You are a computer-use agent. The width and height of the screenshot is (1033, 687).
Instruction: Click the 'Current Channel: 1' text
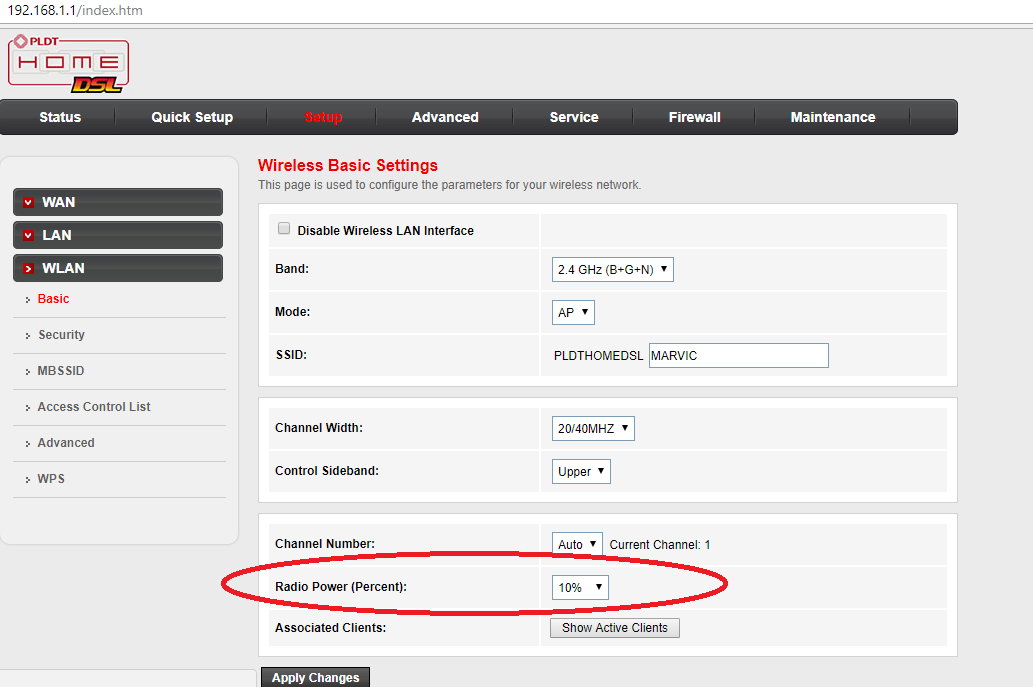(x=659, y=545)
